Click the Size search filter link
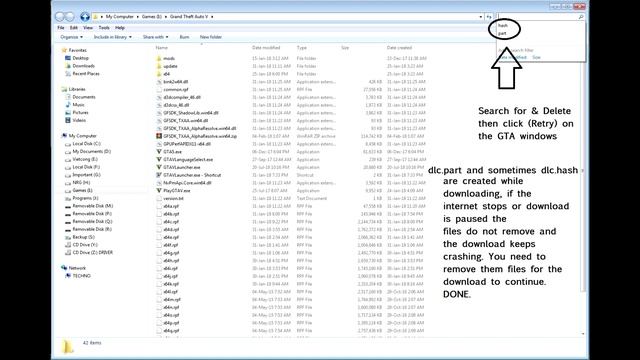The height and width of the screenshot is (360, 640). pos(536,58)
